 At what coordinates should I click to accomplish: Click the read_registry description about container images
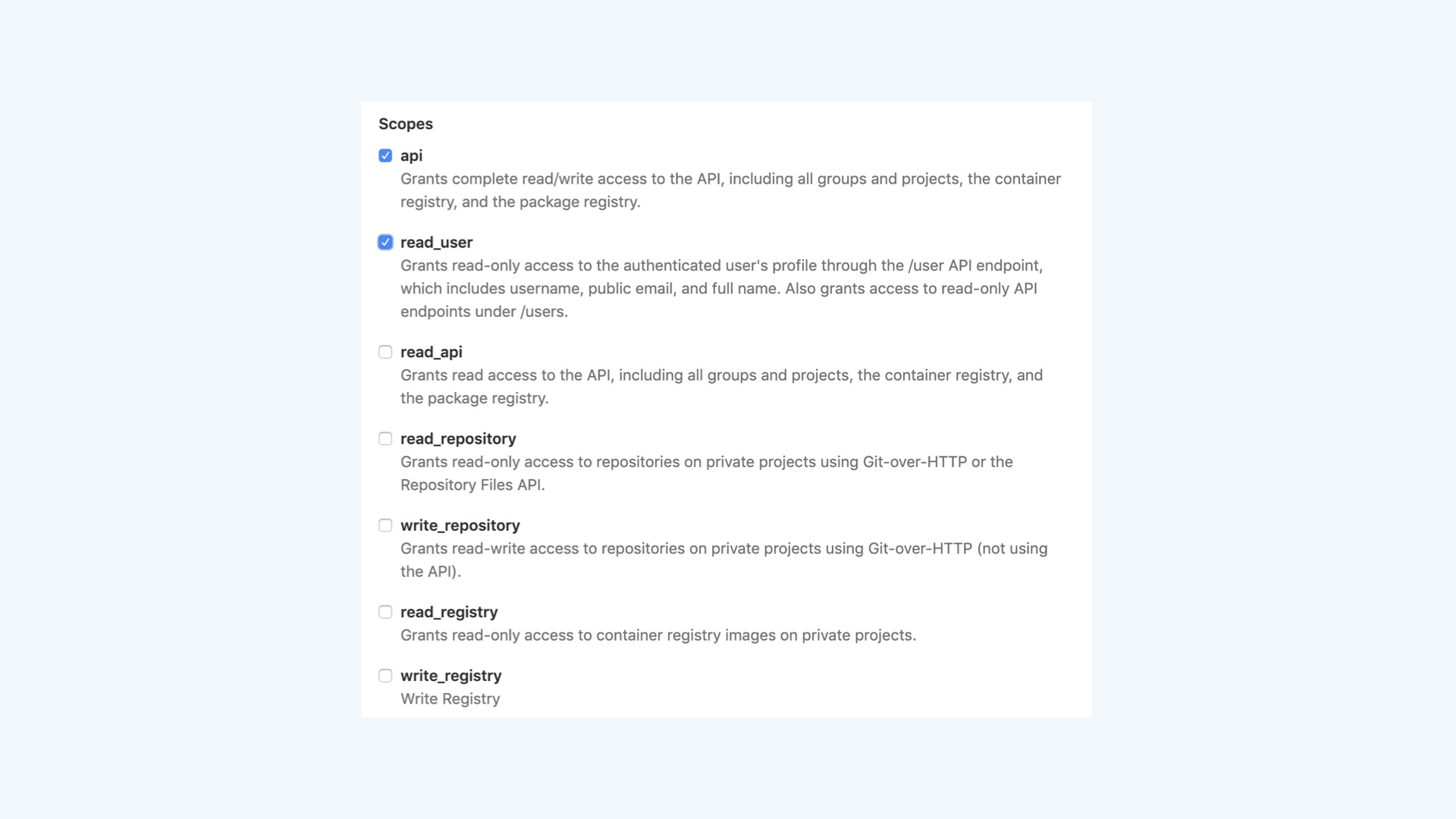point(658,635)
